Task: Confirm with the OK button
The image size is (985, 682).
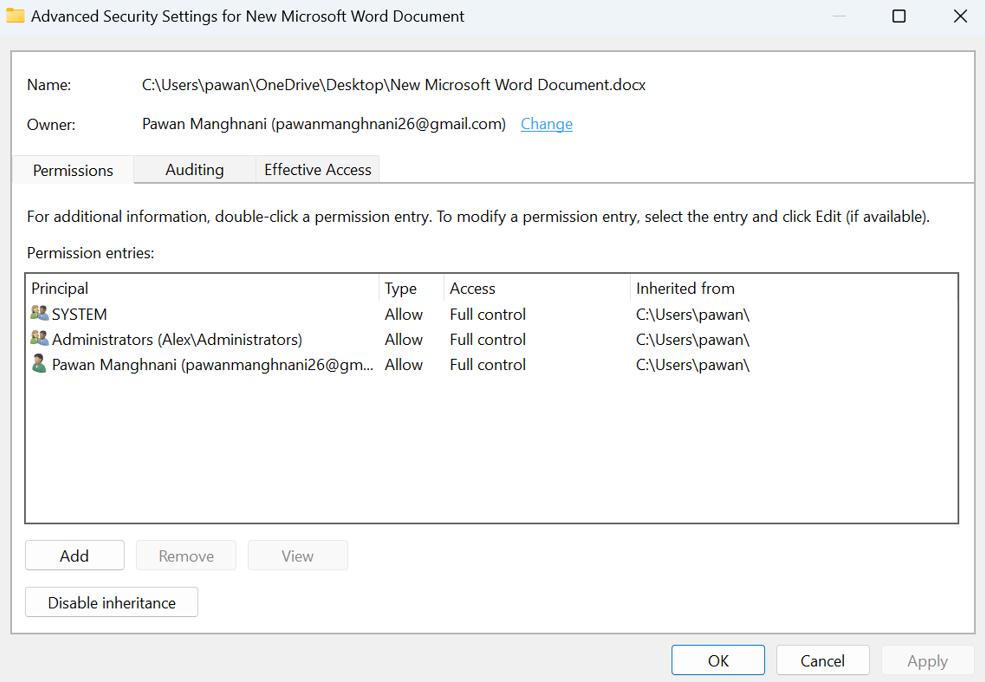Action: [718, 661]
